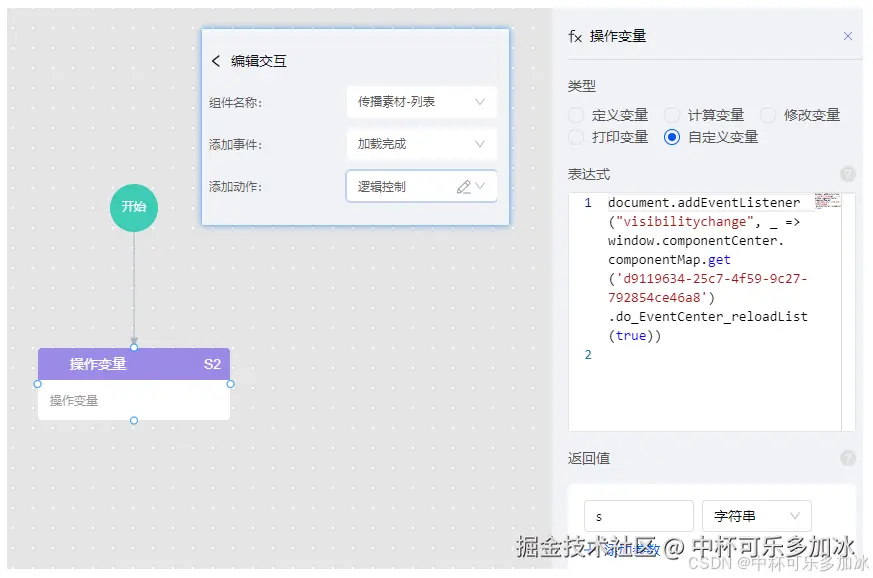Screen dimensions: 873x578
Task: Click the return value input containing s
Action: coord(638,516)
